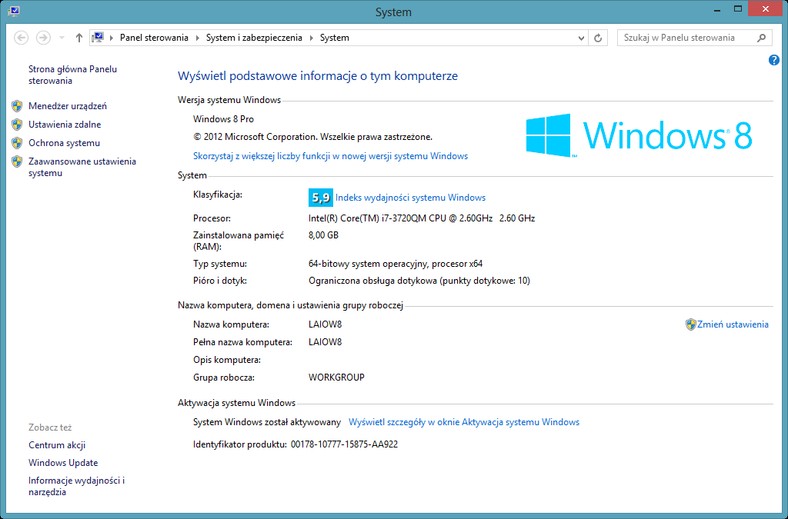Open Windows Update link
The width and height of the screenshot is (788, 519).
point(63,463)
